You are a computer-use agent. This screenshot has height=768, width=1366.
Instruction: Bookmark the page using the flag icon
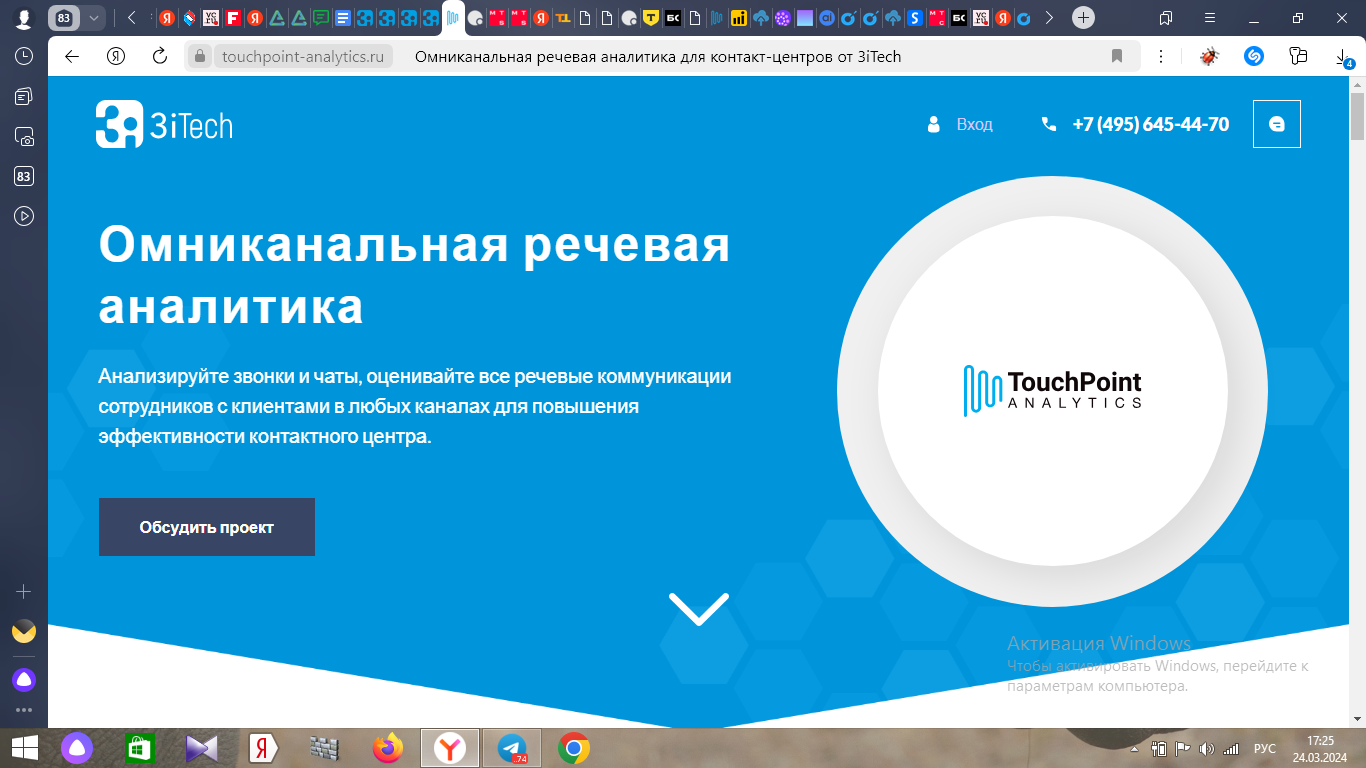(1117, 57)
